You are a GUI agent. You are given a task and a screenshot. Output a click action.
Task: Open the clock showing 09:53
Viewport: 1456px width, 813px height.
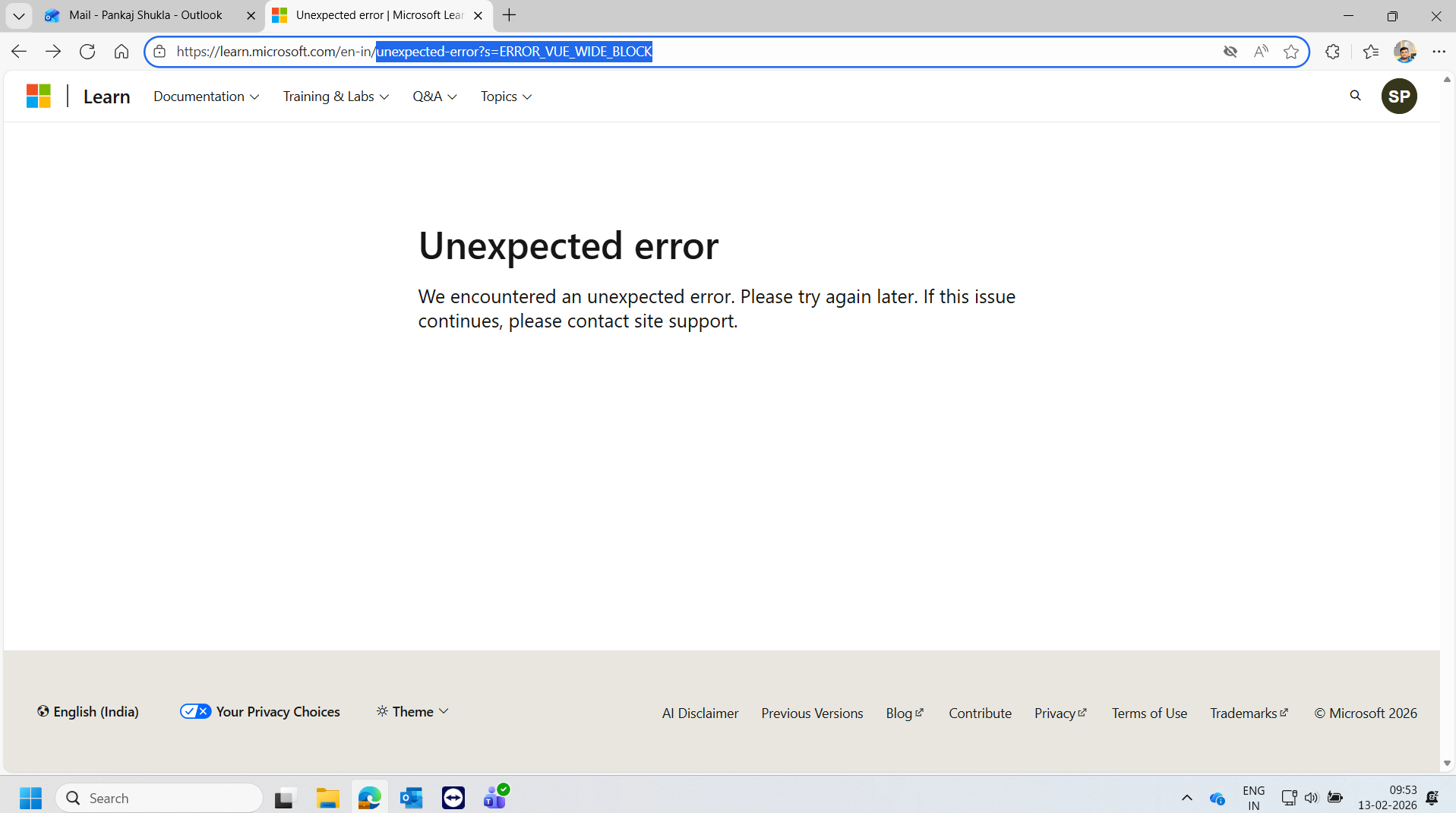click(x=1388, y=798)
